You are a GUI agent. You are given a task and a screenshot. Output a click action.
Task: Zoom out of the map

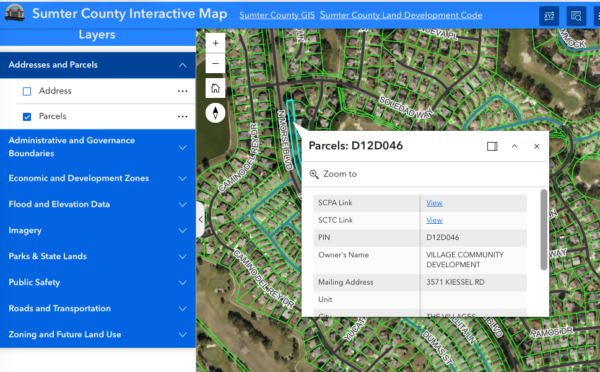coord(215,64)
